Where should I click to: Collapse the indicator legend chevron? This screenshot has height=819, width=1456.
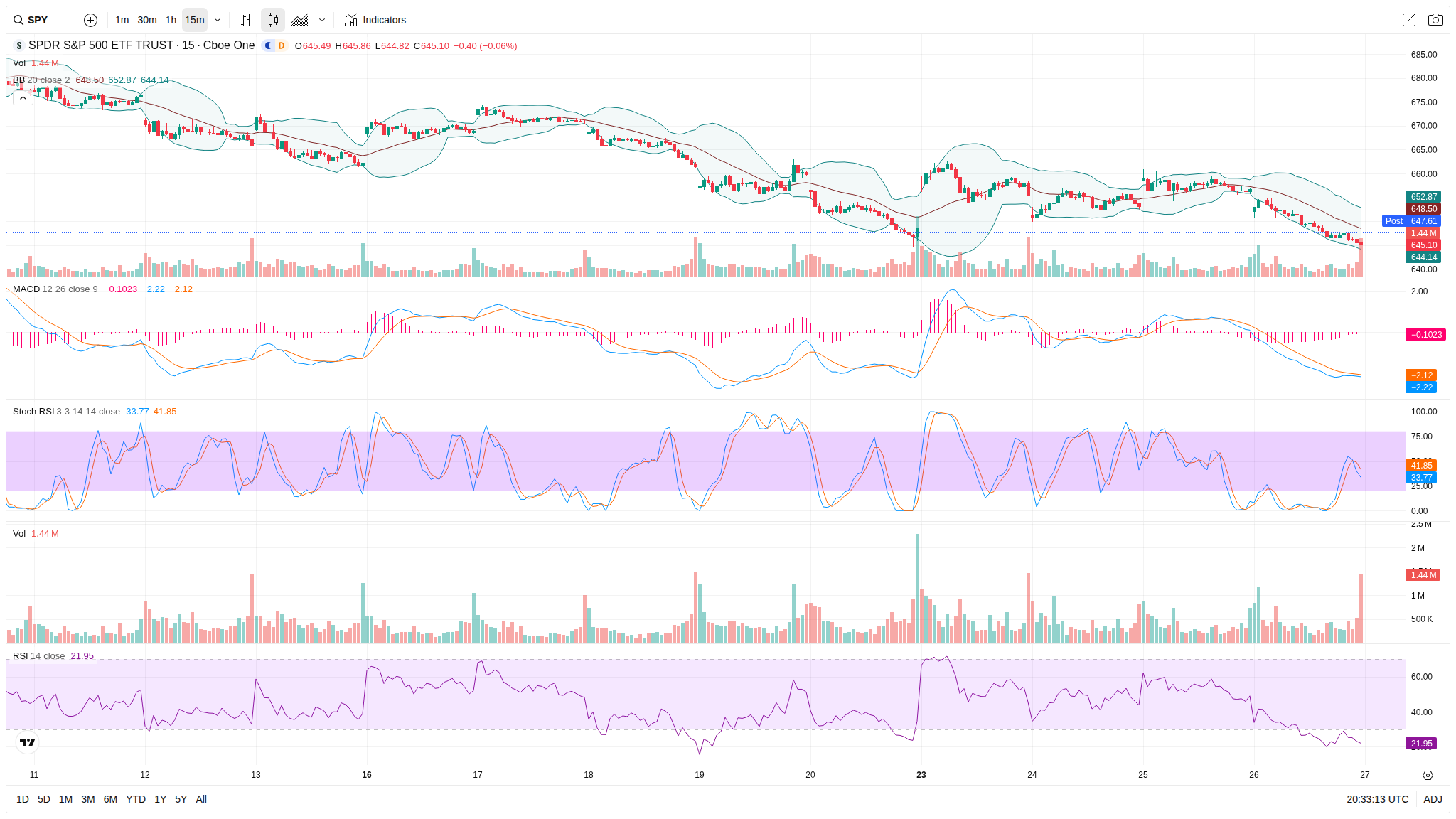23,98
